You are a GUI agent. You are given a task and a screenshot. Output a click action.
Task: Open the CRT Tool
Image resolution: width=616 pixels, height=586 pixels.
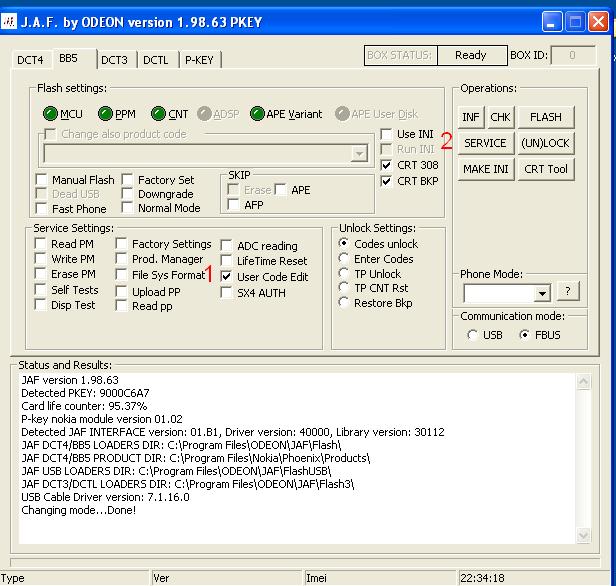point(546,169)
